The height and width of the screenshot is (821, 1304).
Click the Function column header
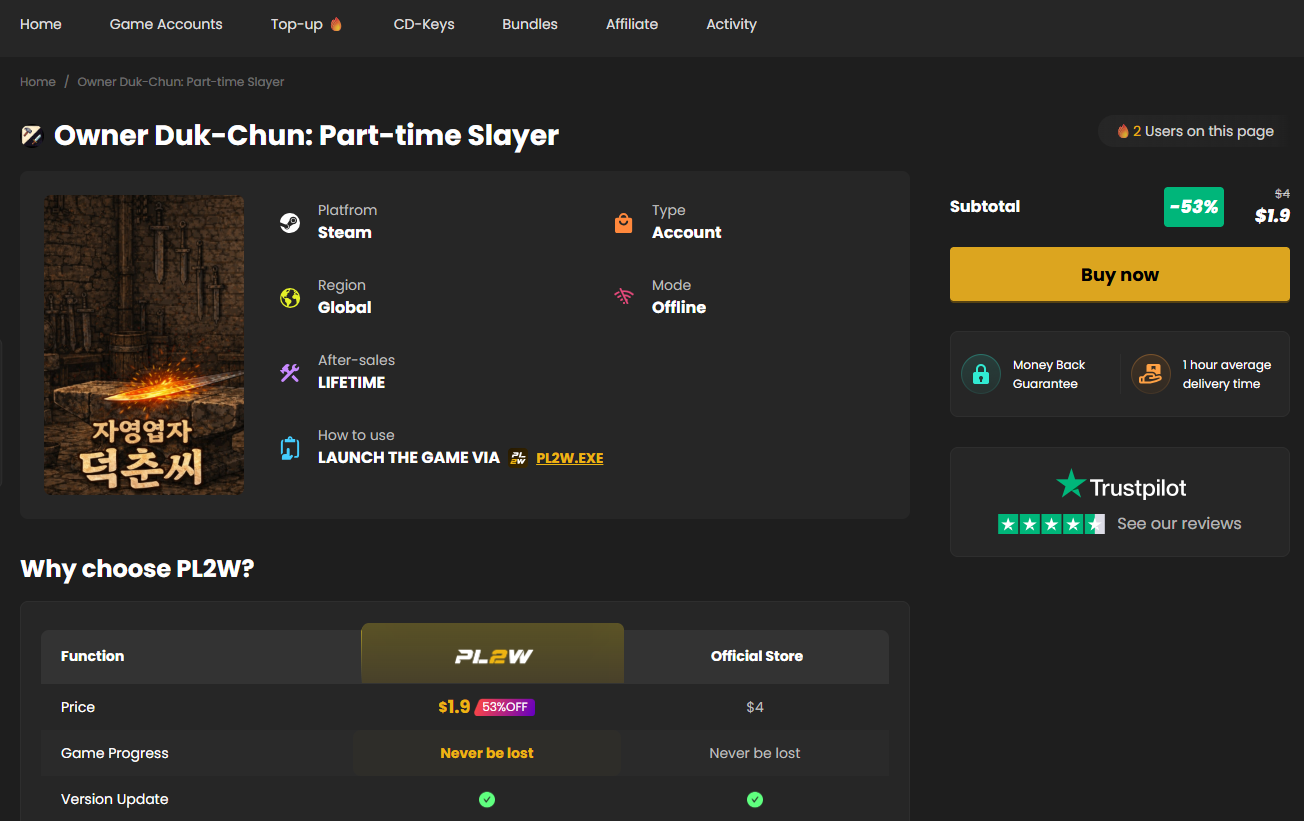coord(93,656)
